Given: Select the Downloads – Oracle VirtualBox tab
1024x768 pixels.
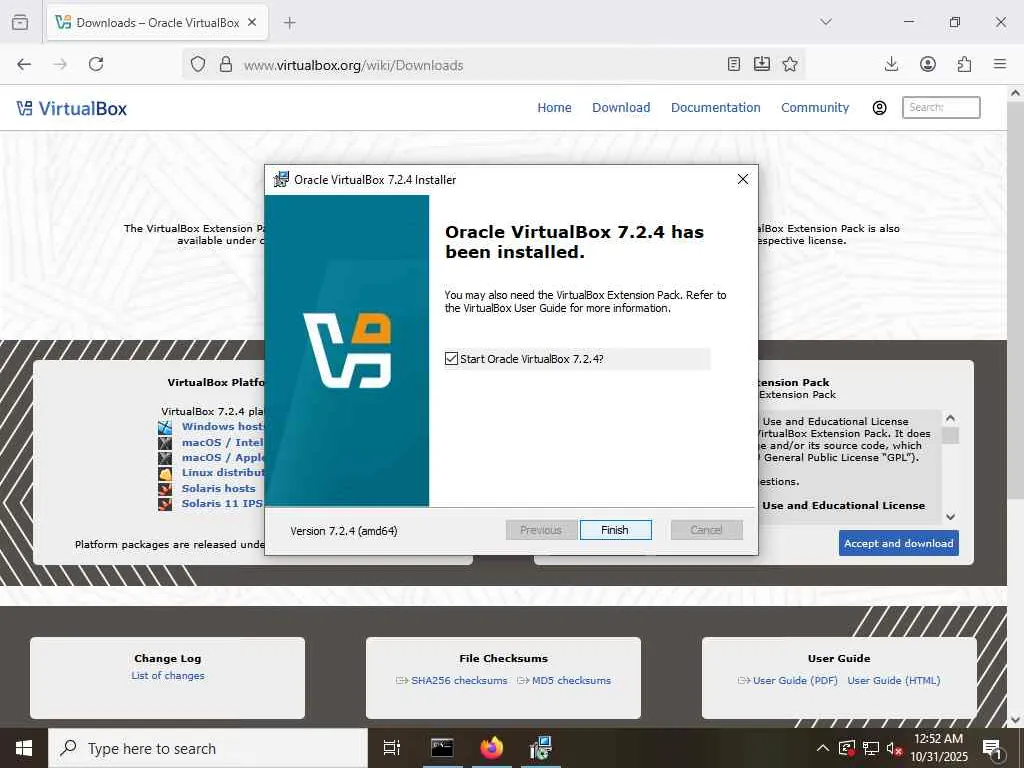Looking at the screenshot, I should (x=157, y=23).
